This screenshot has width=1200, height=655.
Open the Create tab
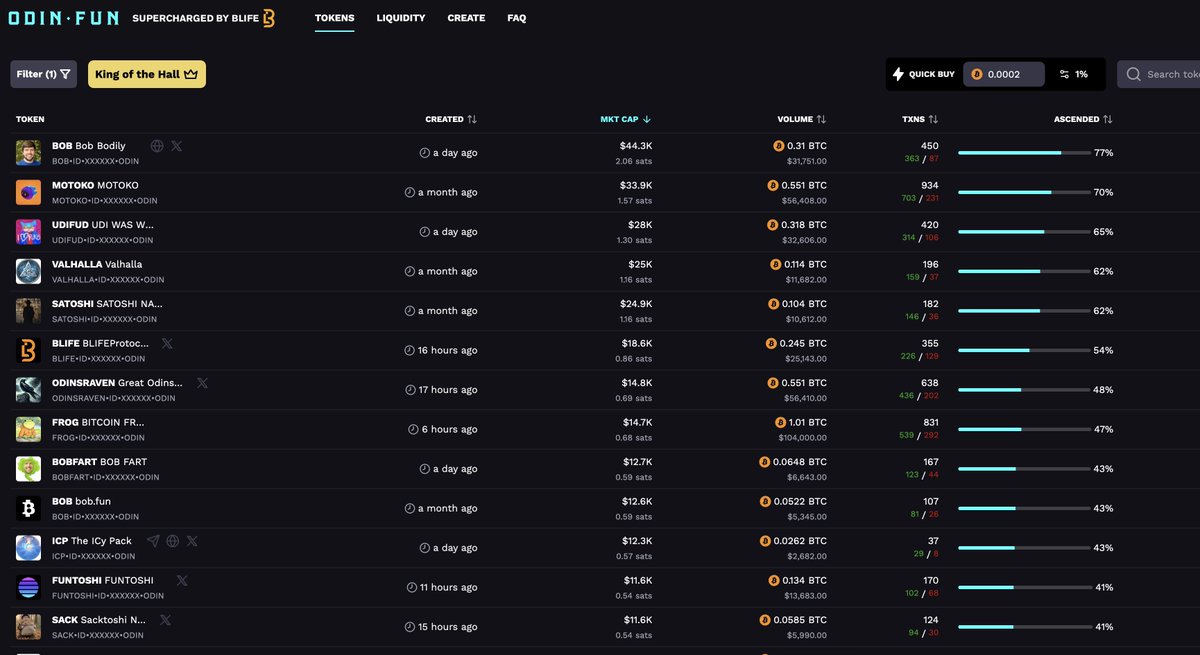pyautogui.click(x=466, y=18)
